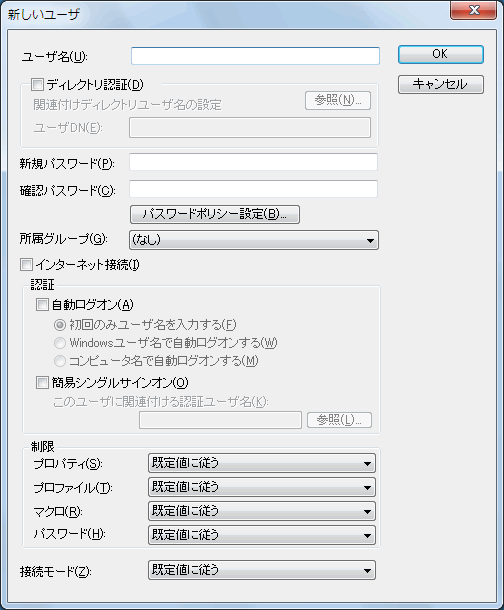Focus the ユーザ名 input field
504x610 pixels.
click(255, 56)
